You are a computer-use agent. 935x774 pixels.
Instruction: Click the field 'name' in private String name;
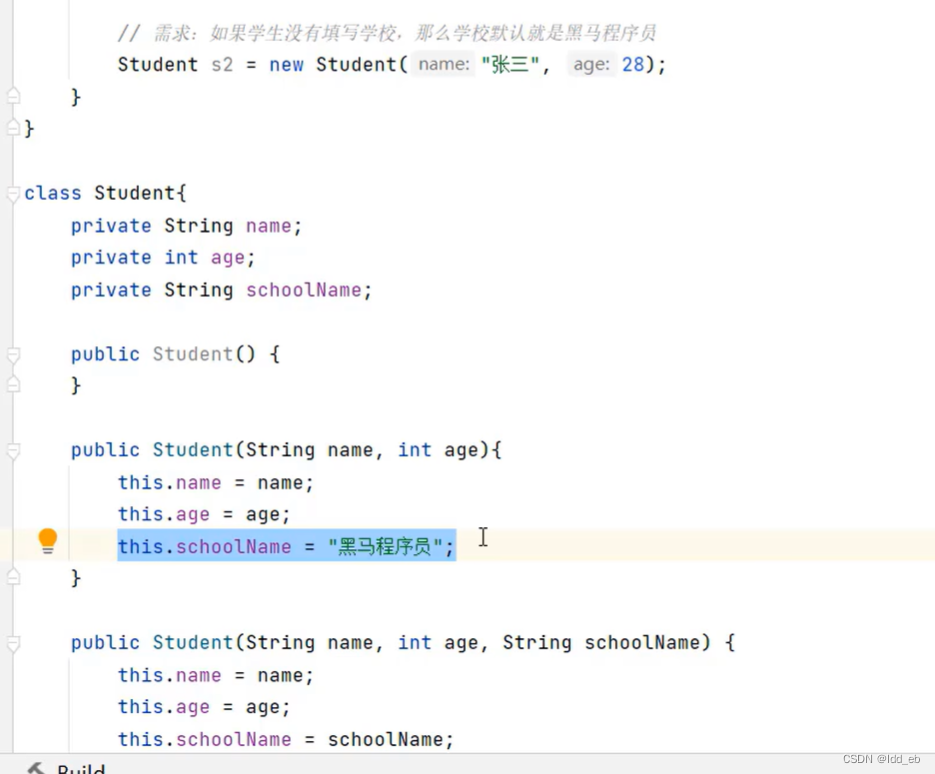[x=269, y=226]
